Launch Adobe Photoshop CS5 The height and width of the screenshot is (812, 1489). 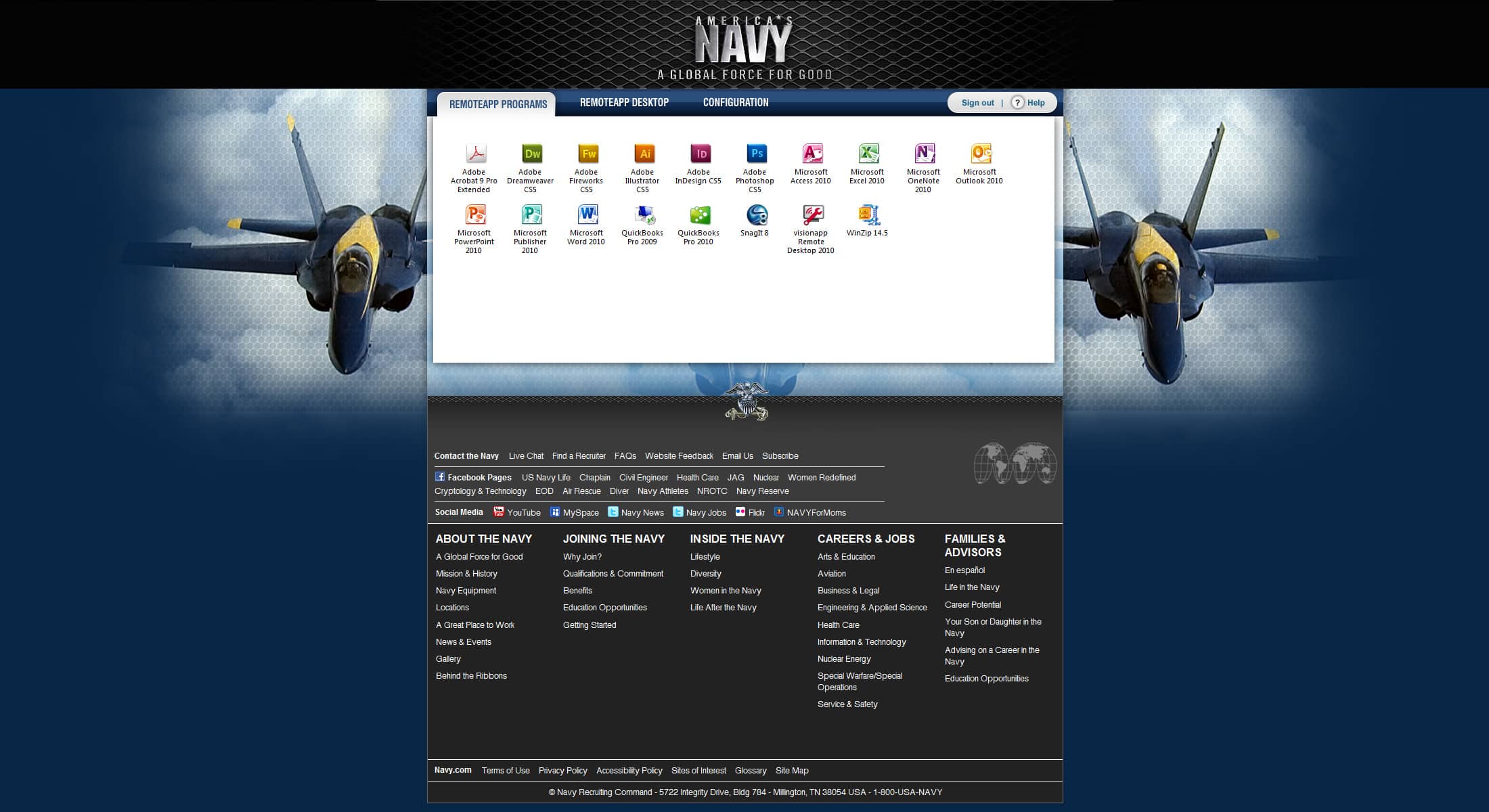[755, 168]
